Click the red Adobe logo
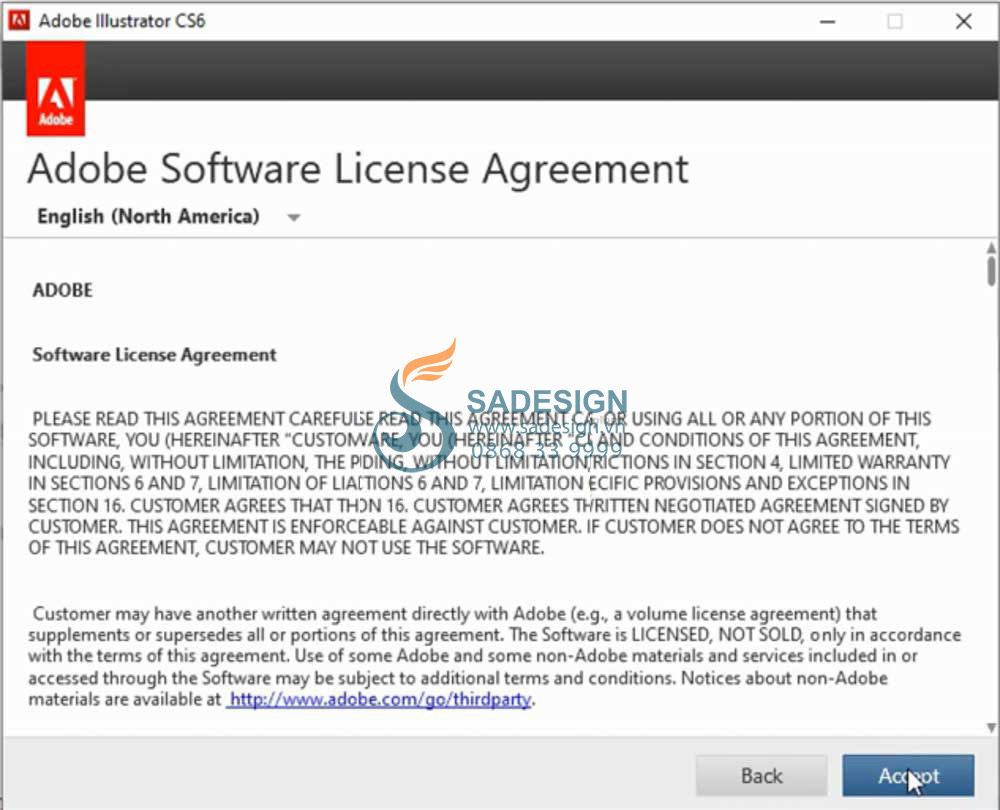This screenshot has width=1000, height=810. 55,89
